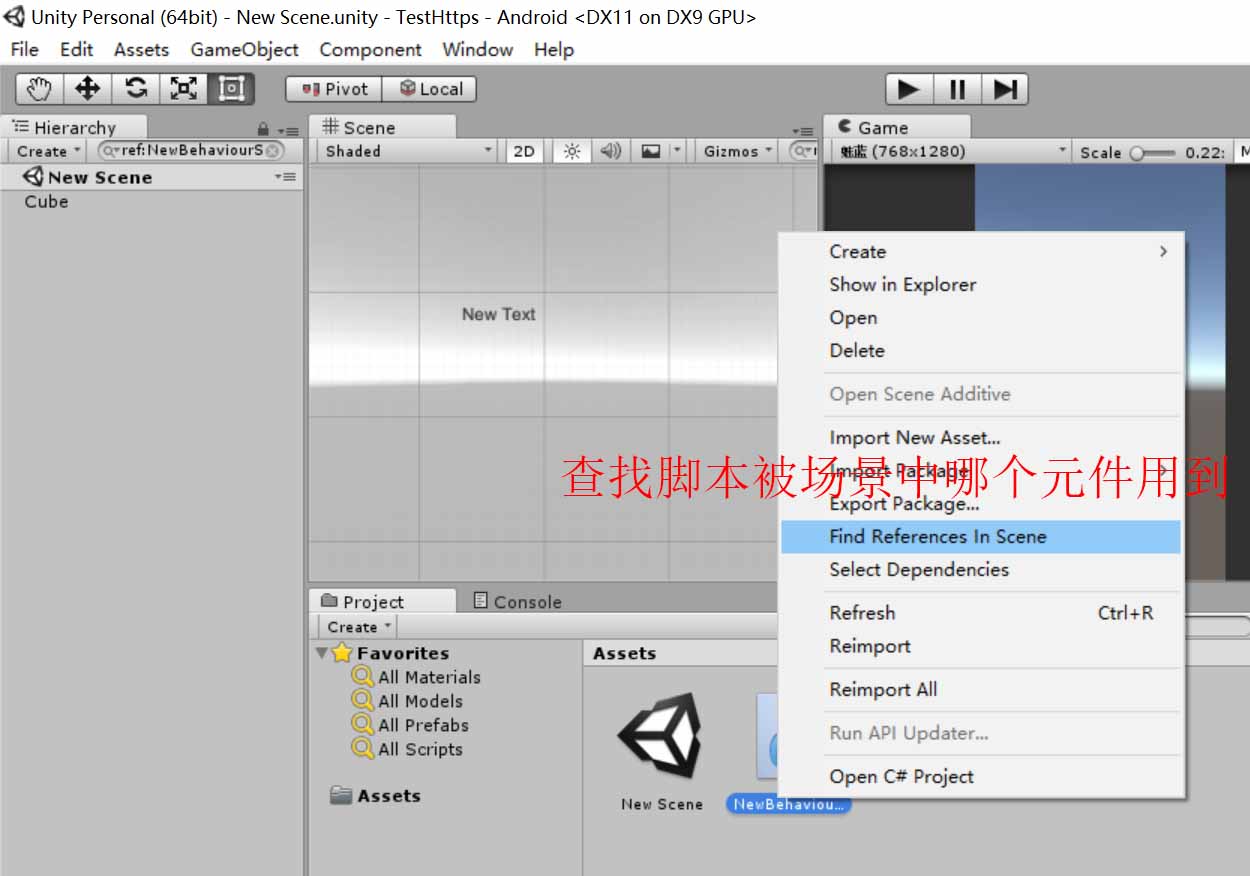The image size is (1250, 876).
Task: Toggle scene lighting in the Scene view
Action: (571, 150)
